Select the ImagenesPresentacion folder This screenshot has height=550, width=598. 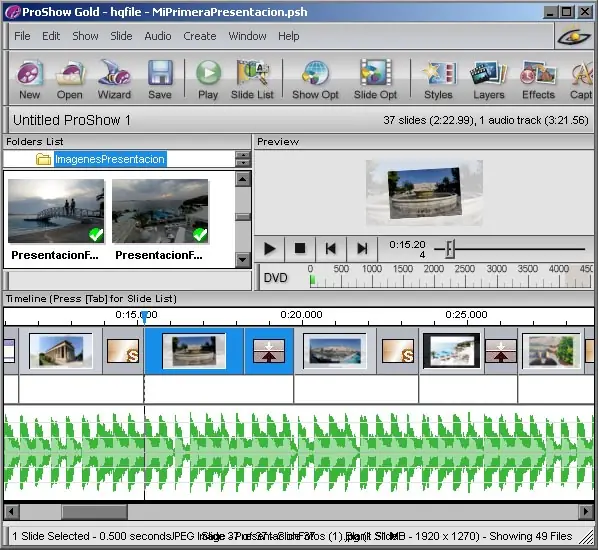tap(110, 159)
